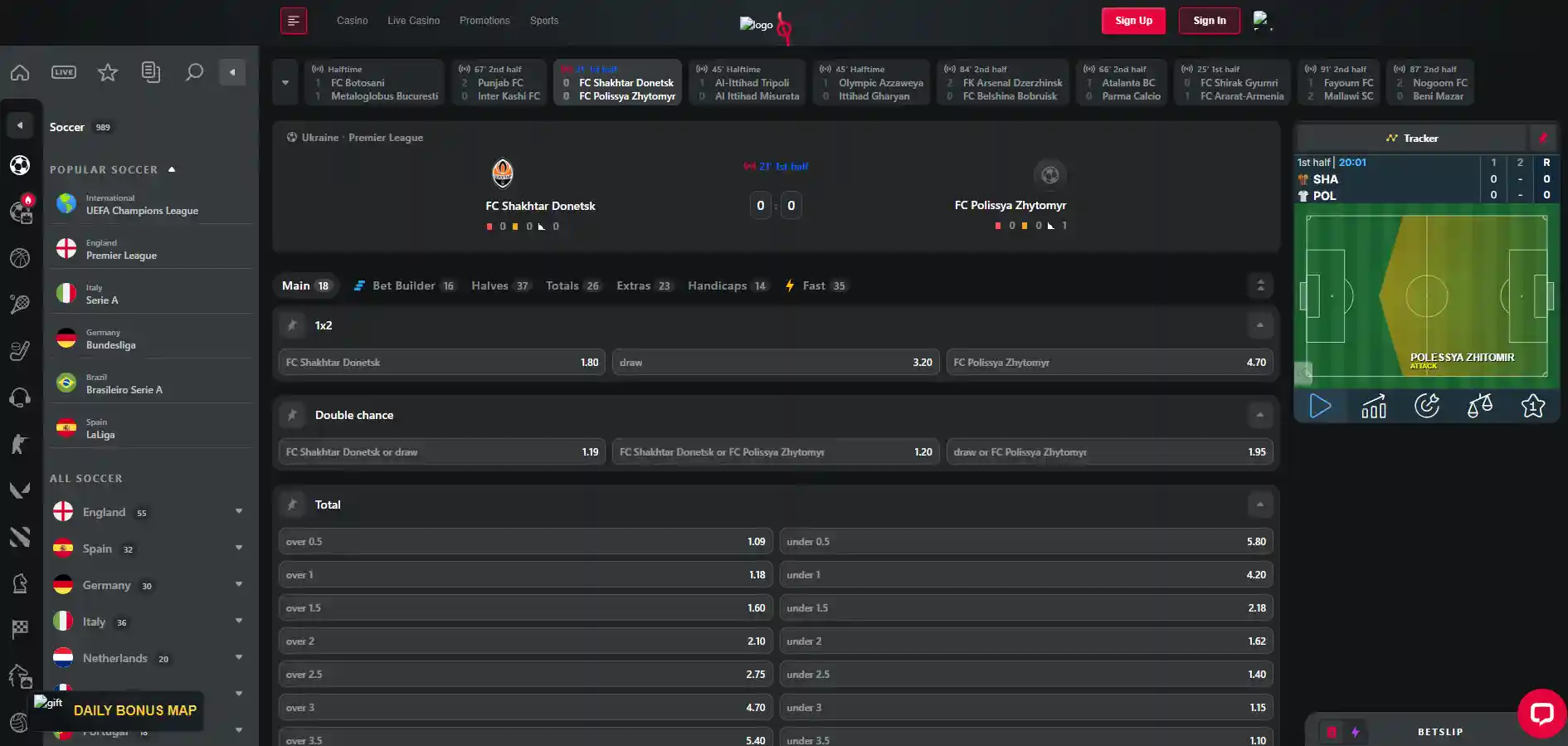Screen dimensions: 1568x746
Task: Select the volleyball icon at sidebar bottom
Action: tap(20, 723)
